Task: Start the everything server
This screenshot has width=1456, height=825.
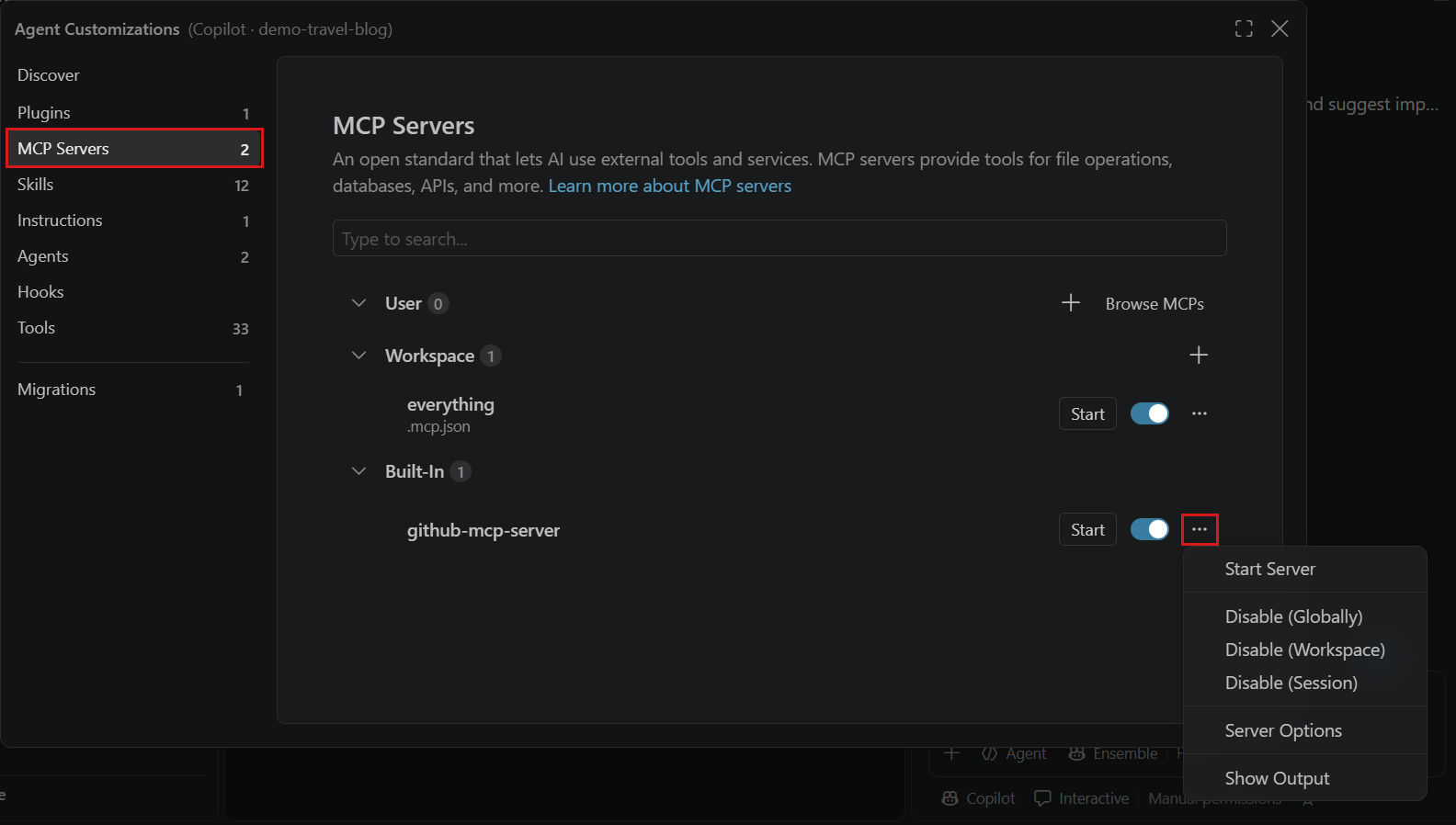Action: [1087, 413]
